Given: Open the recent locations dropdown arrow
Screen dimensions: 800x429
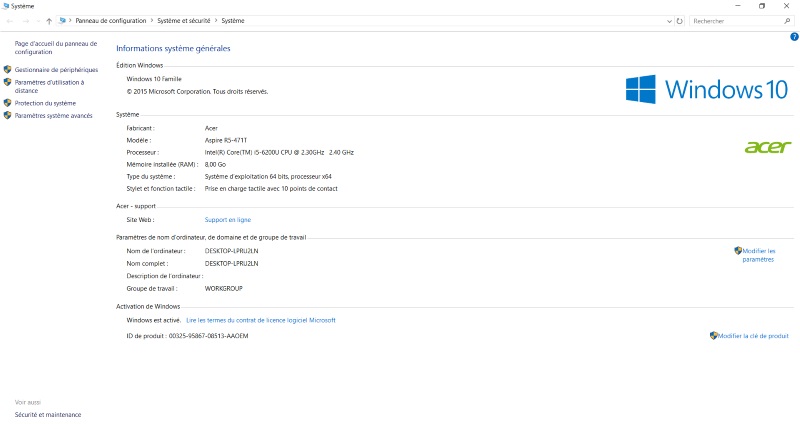Looking at the screenshot, I should point(38,21).
